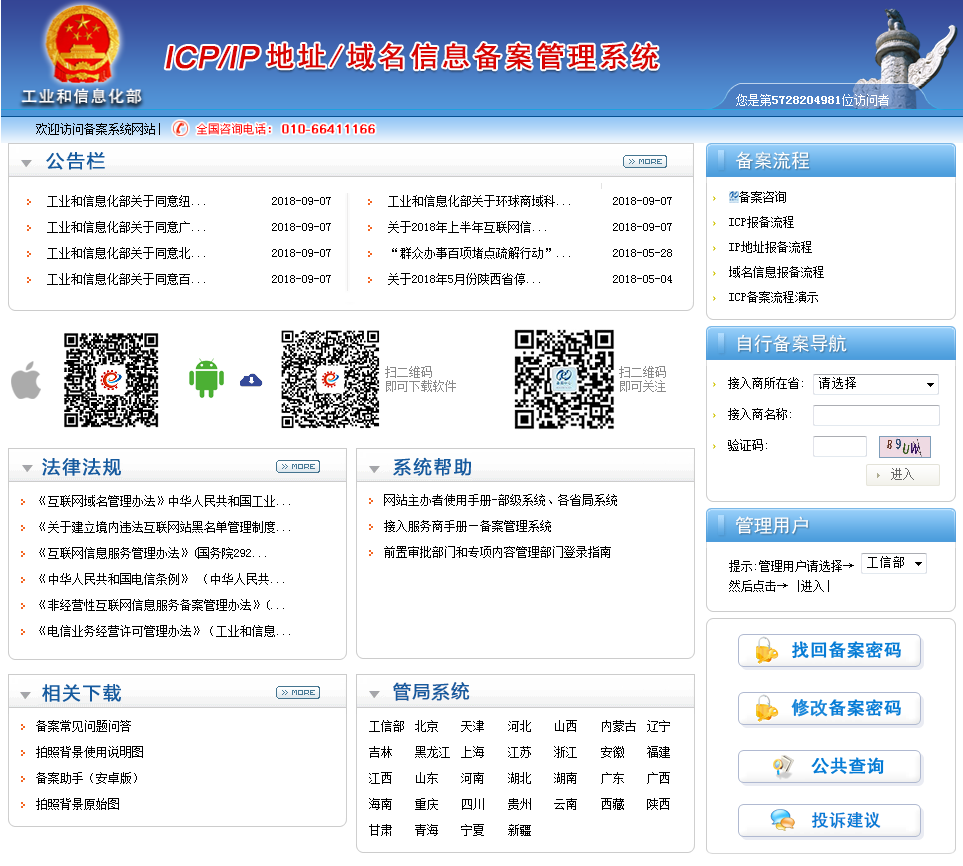Open the 接入商所在省 province dropdown
The width and height of the screenshot is (963, 866).
tap(875, 384)
